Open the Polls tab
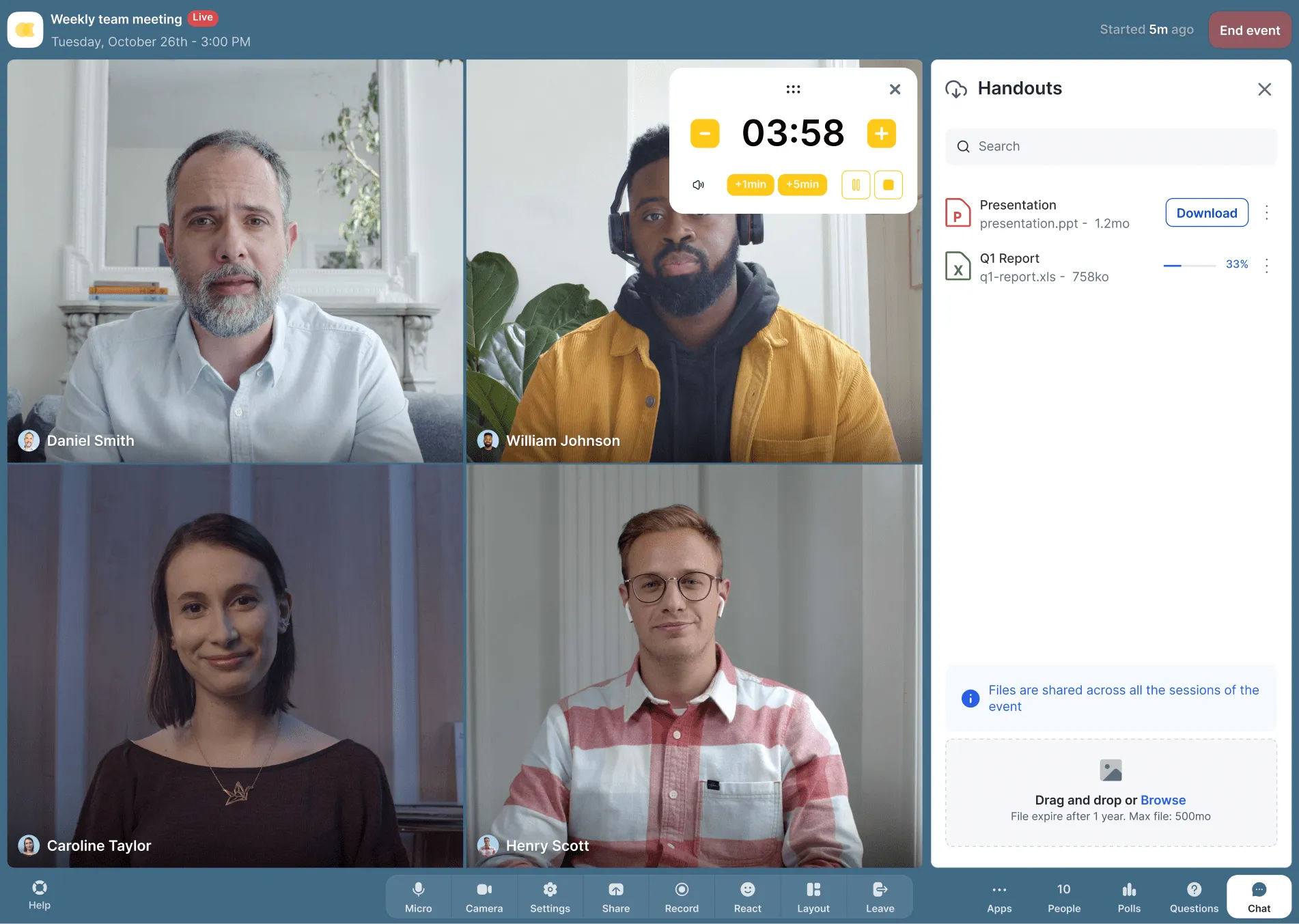Viewport: 1299px width, 924px height. click(1129, 897)
